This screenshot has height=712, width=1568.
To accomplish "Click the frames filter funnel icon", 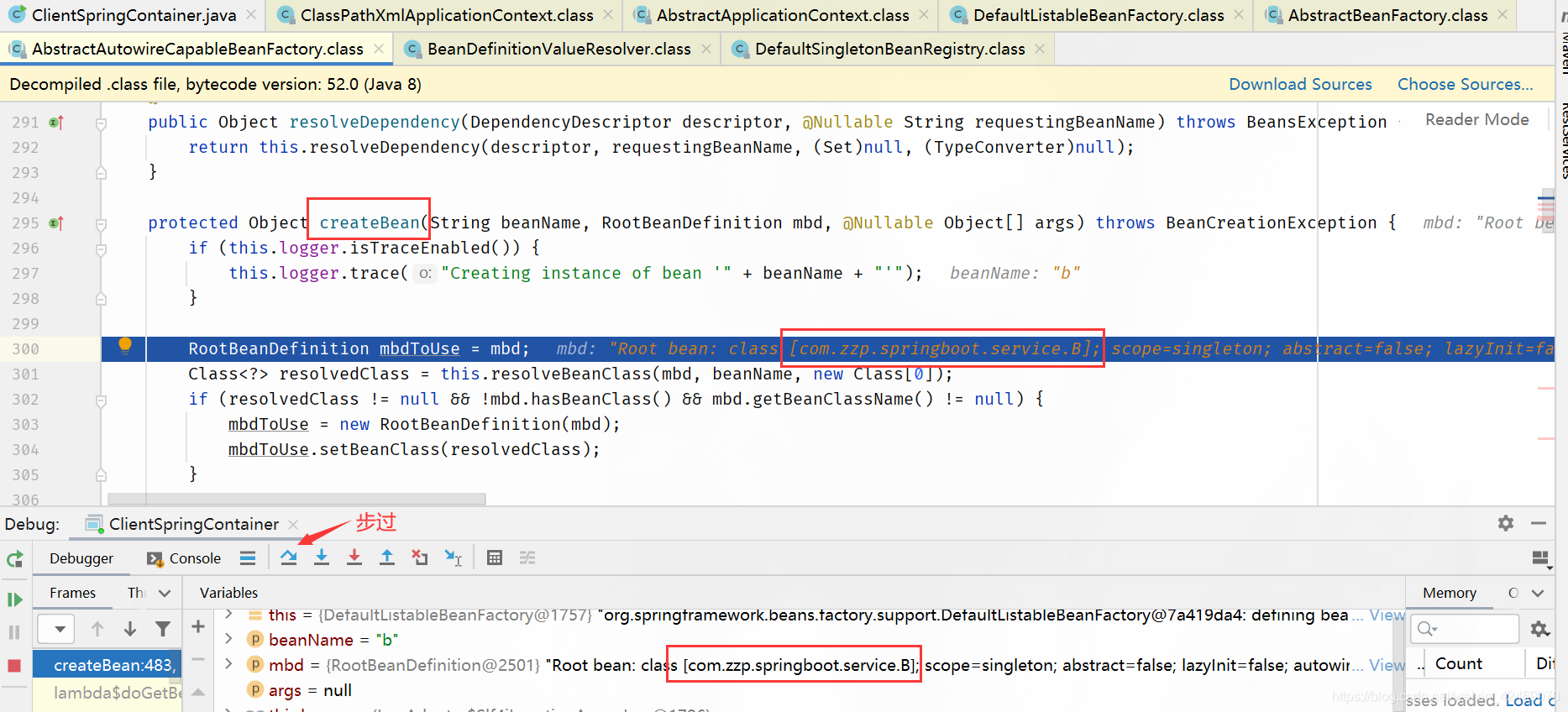I will (163, 629).
